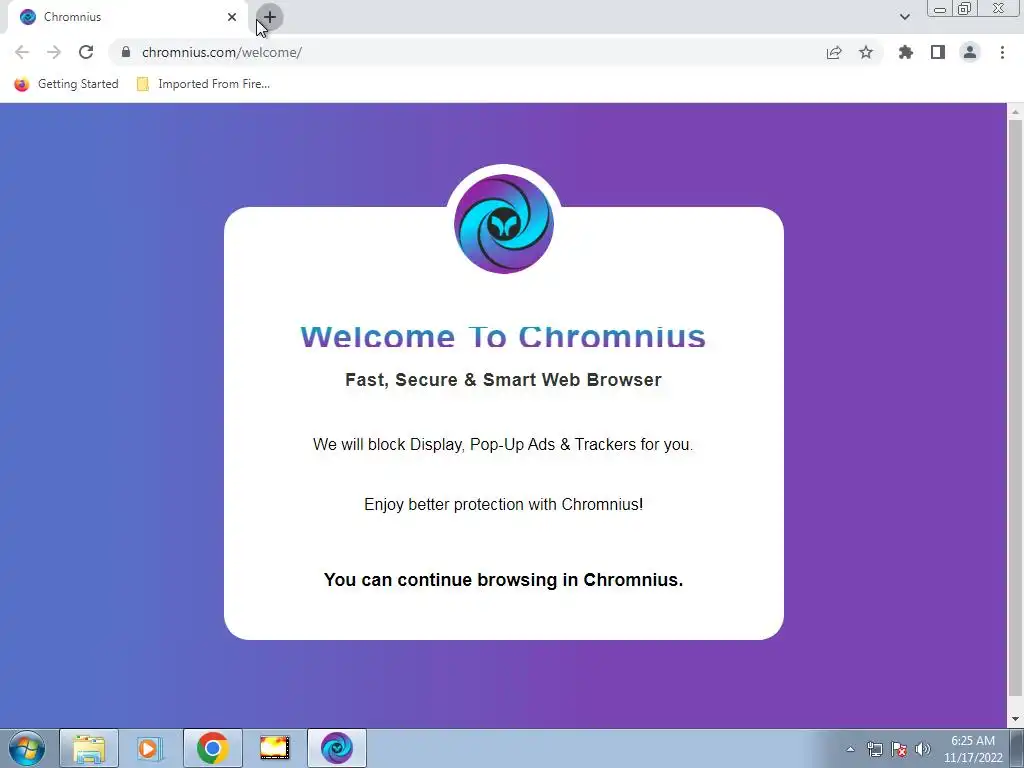Expand the tab search dropdown arrow
Image resolution: width=1024 pixels, height=768 pixels.
click(904, 17)
